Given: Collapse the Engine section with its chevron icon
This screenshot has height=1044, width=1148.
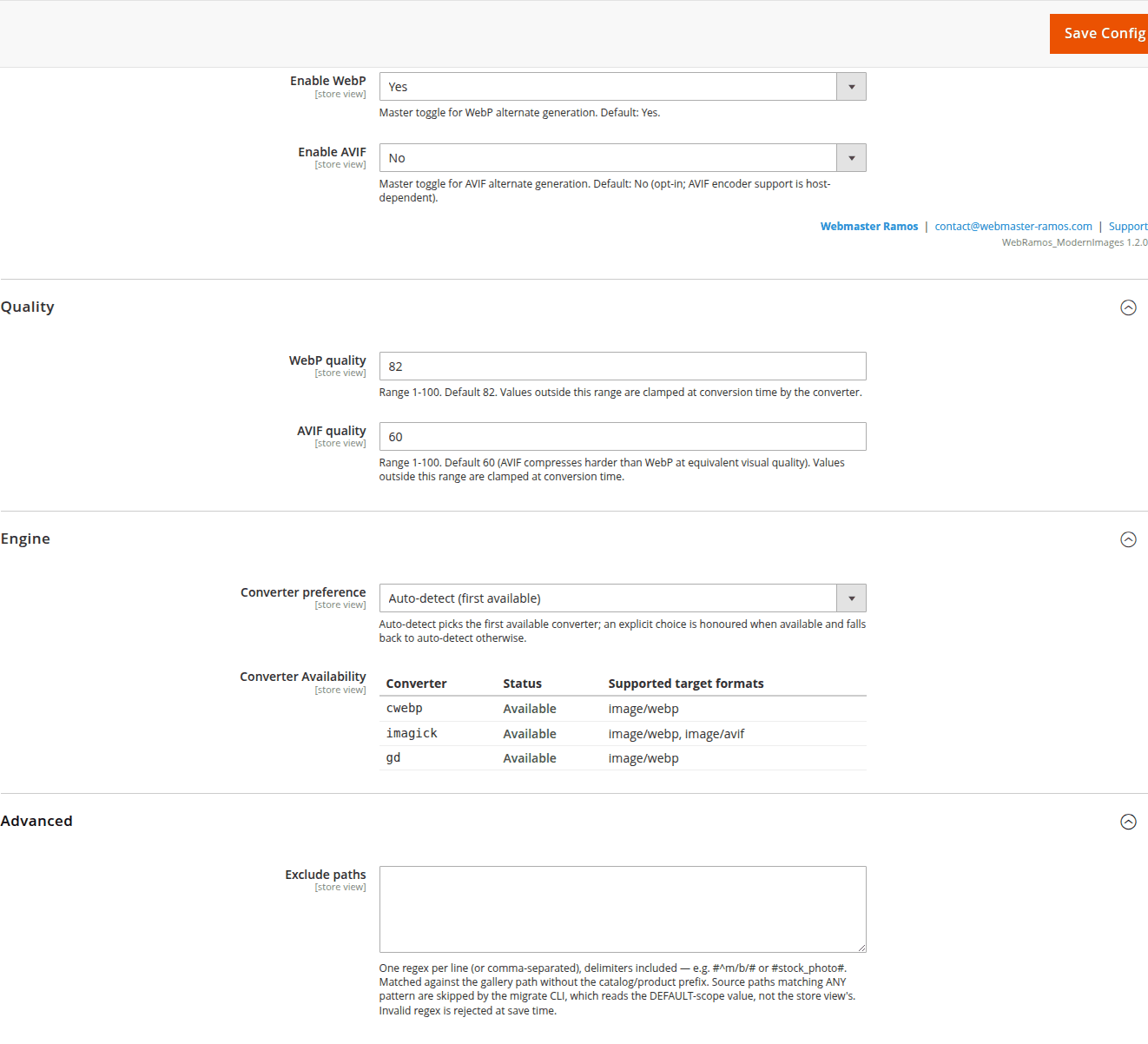Looking at the screenshot, I should point(1128,539).
